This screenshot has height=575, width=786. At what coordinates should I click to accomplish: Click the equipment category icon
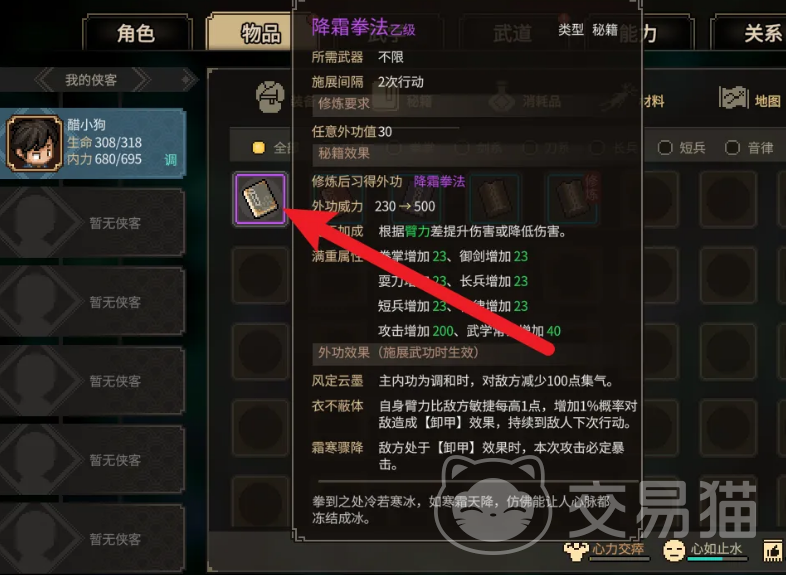point(270,97)
